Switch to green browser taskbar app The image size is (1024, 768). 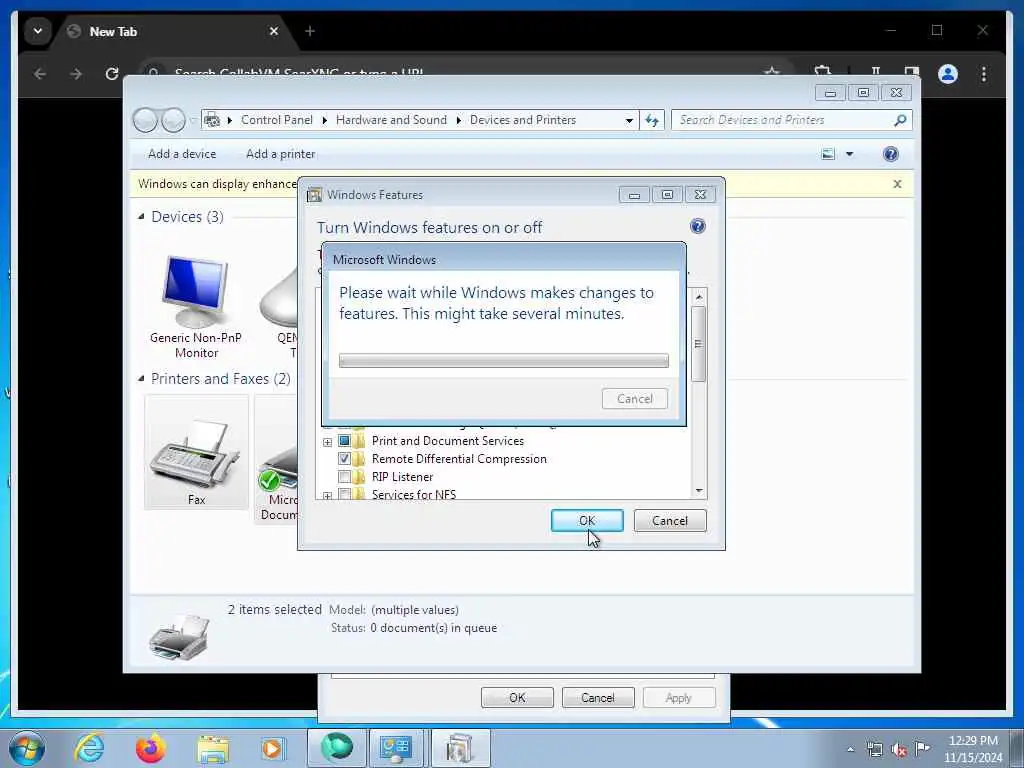click(x=336, y=748)
